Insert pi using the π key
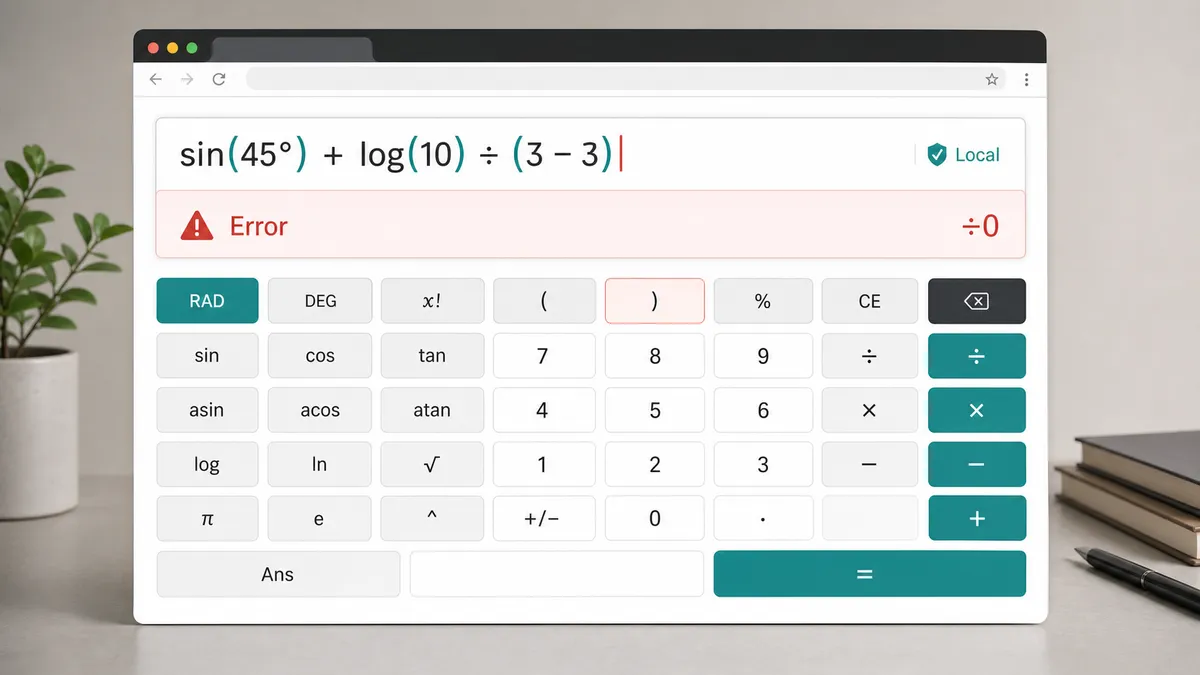Screen dimensions: 1200x675 [207, 519]
